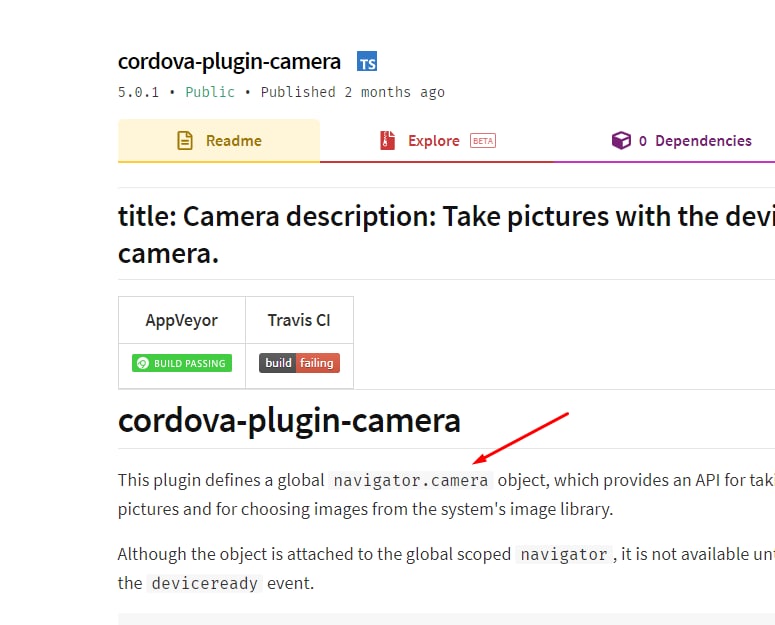The height and width of the screenshot is (625, 775).
Task: Click the AppVeyor build passing badge
Action: (182, 363)
